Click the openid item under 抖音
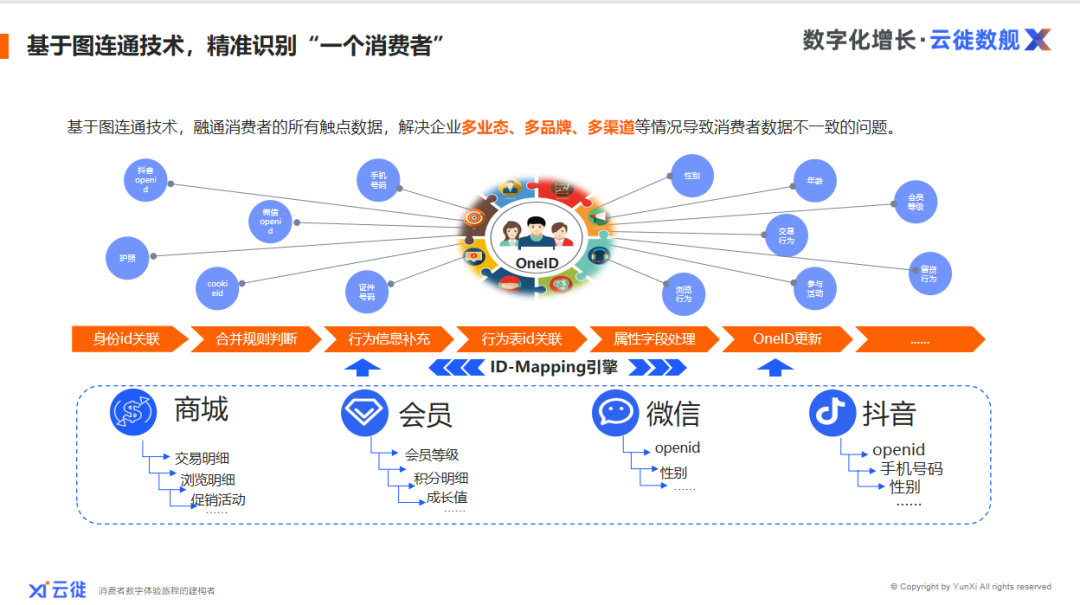The image size is (1080, 605). [899, 450]
